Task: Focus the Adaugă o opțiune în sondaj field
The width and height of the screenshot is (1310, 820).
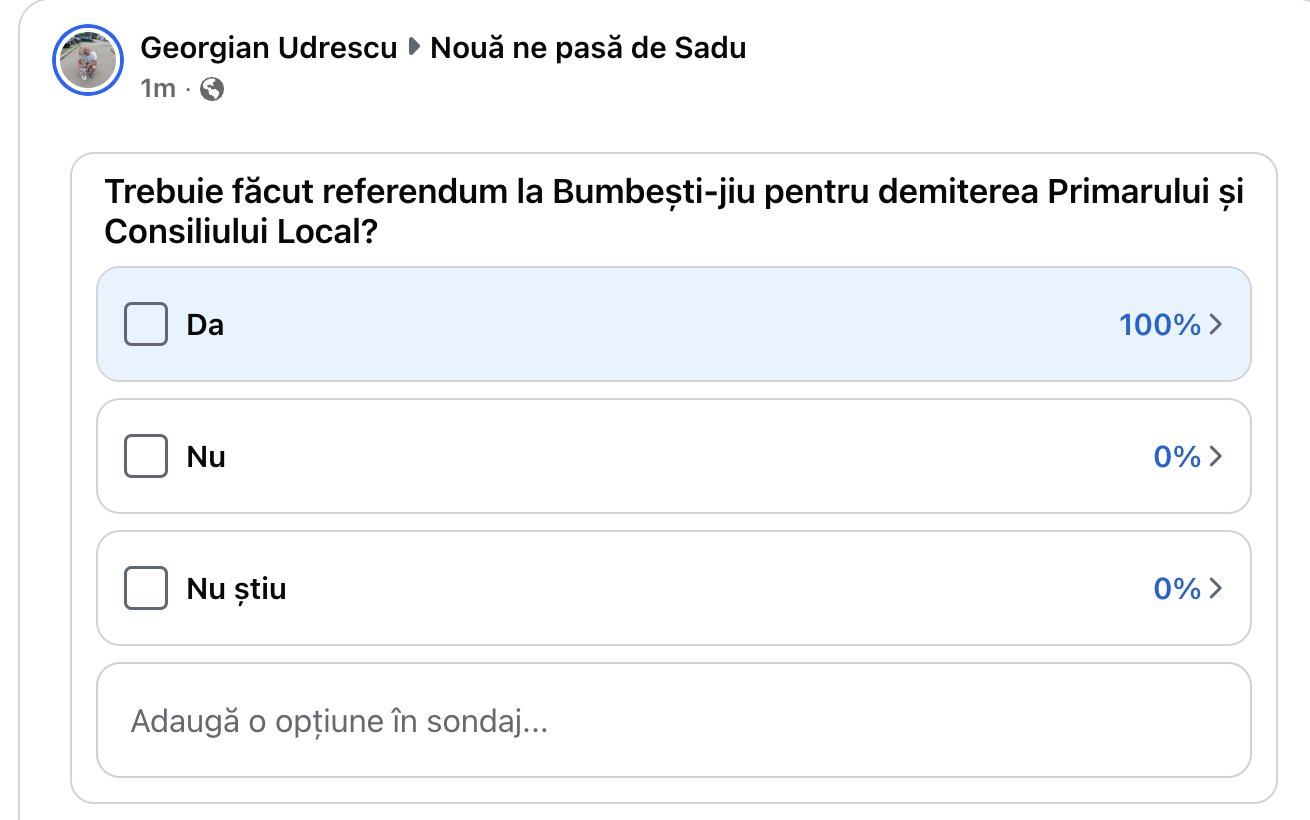Action: click(674, 720)
